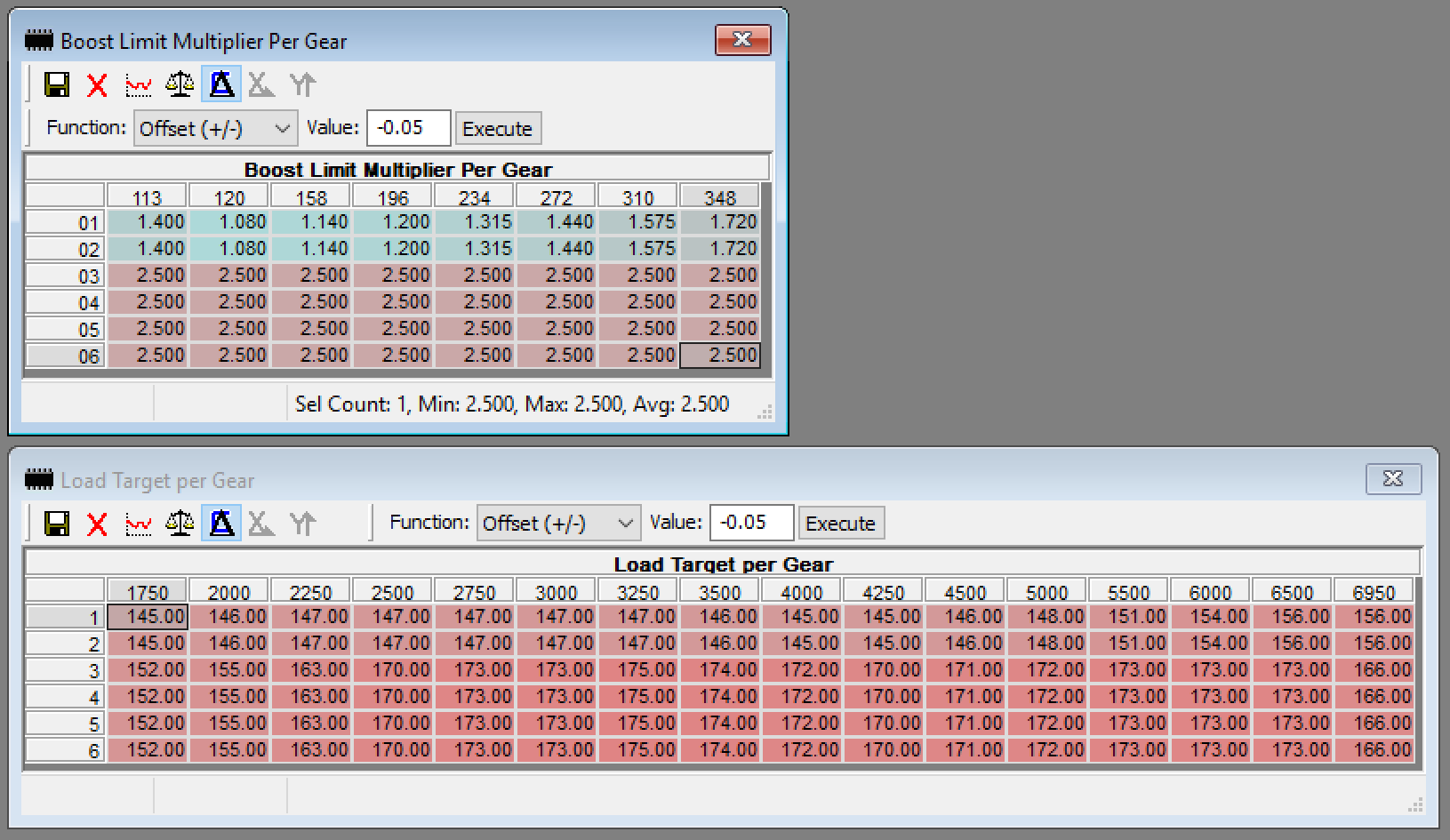Select column header 348 in Boost Limit table
Image resolution: width=1450 pixels, height=840 pixels.
point(719,196)
